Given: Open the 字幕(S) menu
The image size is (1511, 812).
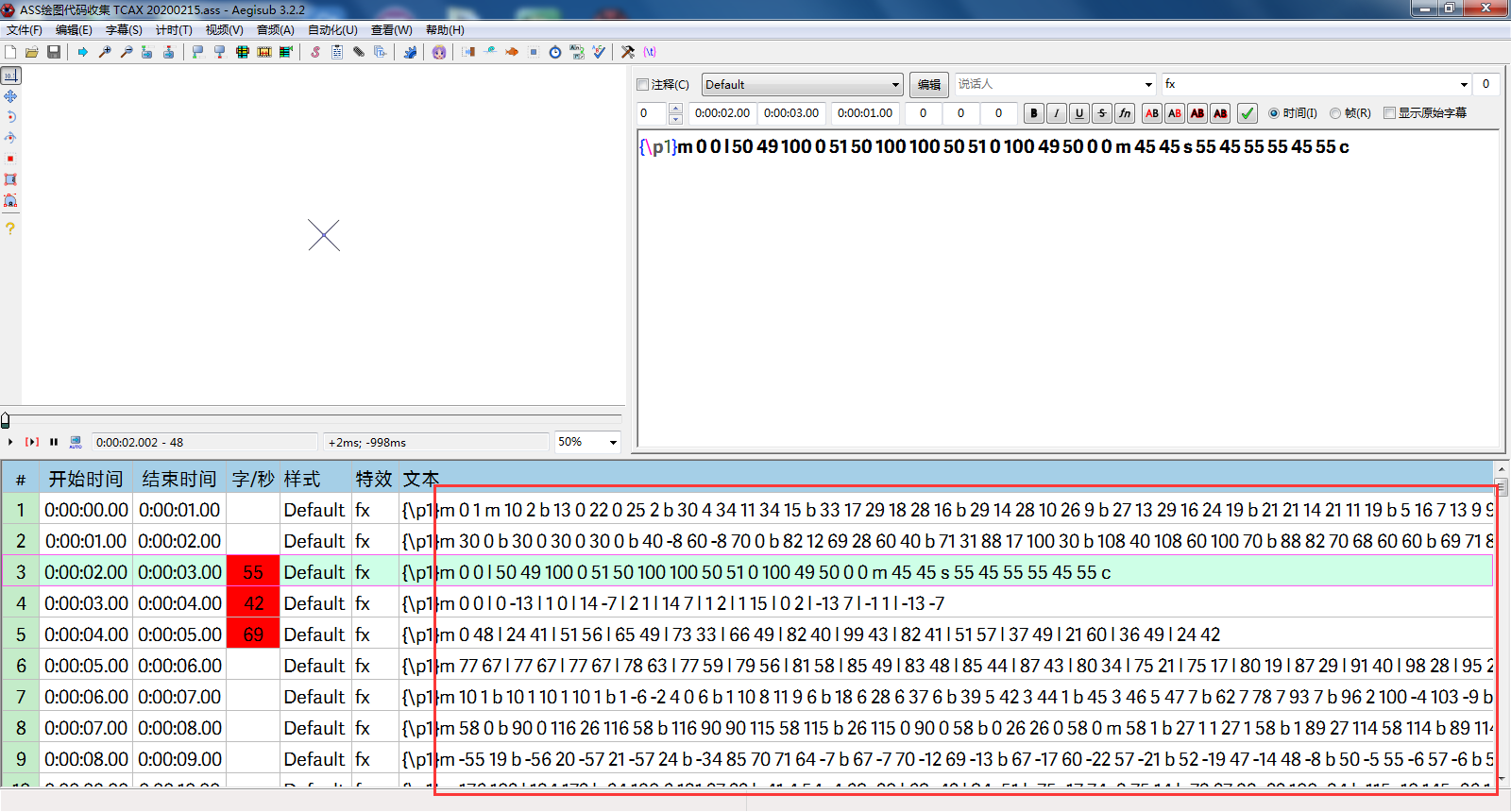Looking at the screenshot, I should pyautogui.click(x=124, y=30).
